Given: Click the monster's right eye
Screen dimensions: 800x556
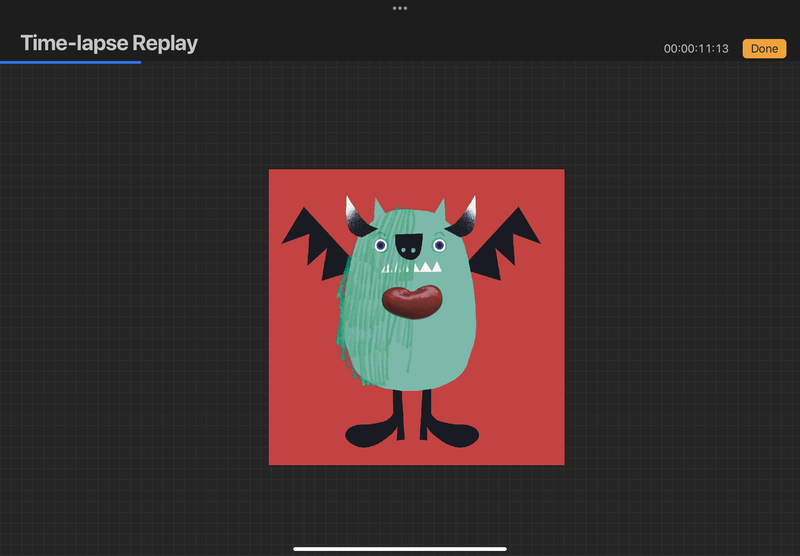Looking at the screenshot, I should (x=438, y=244).
